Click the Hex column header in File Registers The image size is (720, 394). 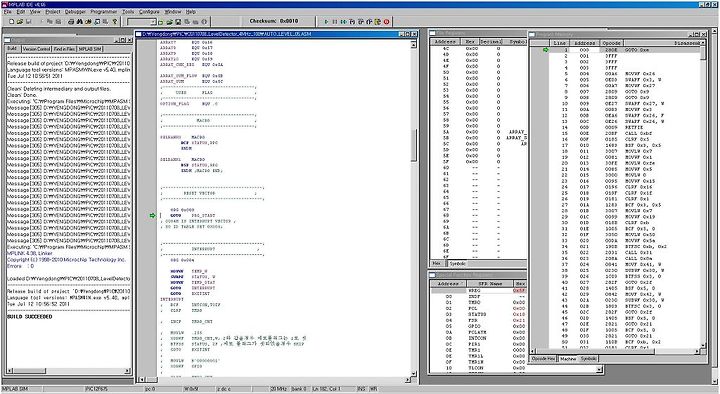pyautogui.click(x=470, y=42)
